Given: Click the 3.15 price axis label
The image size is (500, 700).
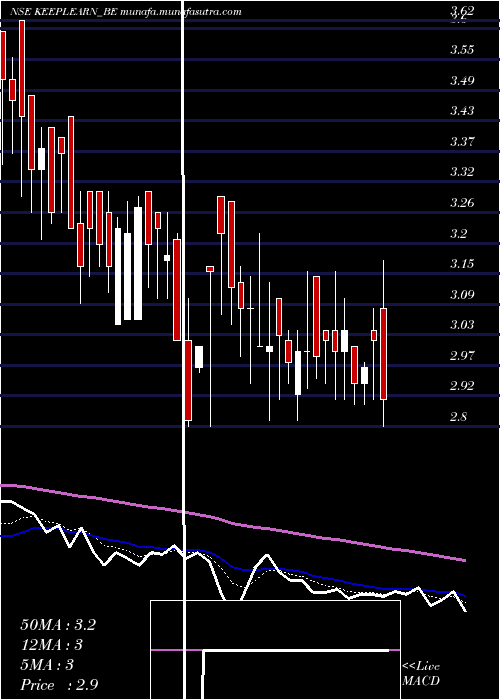Looking at the screenshot, I should pos(462,264).
